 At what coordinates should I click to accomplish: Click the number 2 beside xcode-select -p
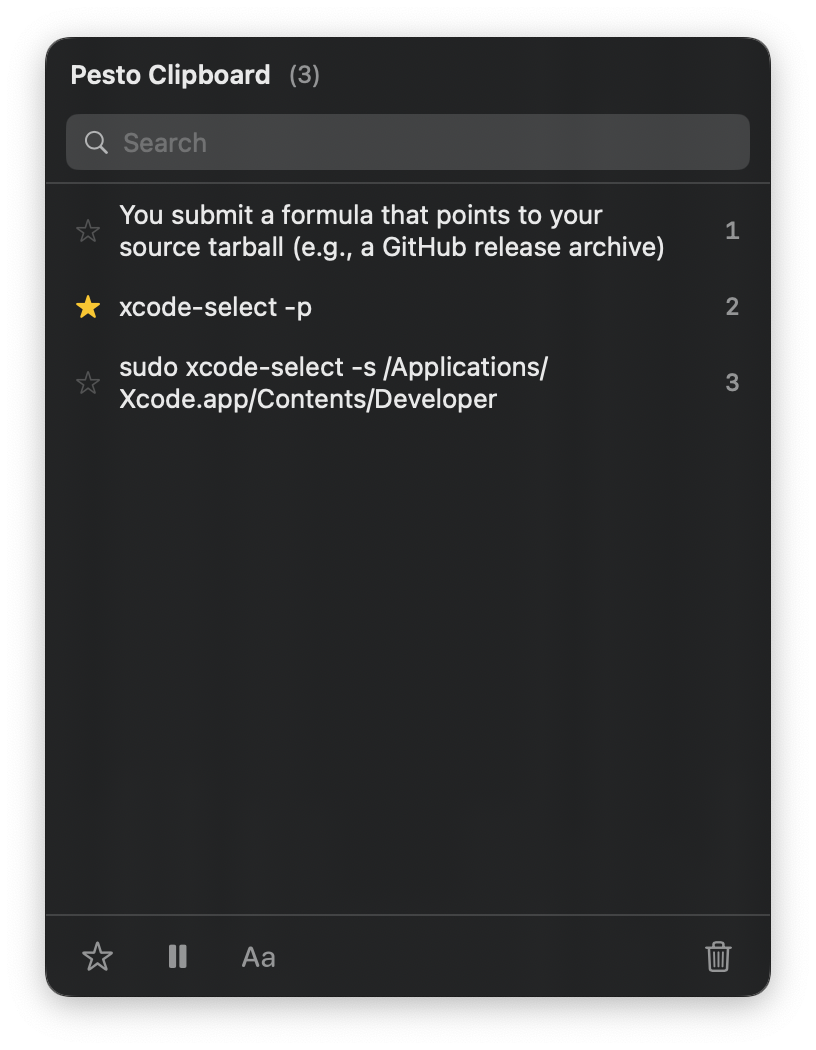[732, 307]
